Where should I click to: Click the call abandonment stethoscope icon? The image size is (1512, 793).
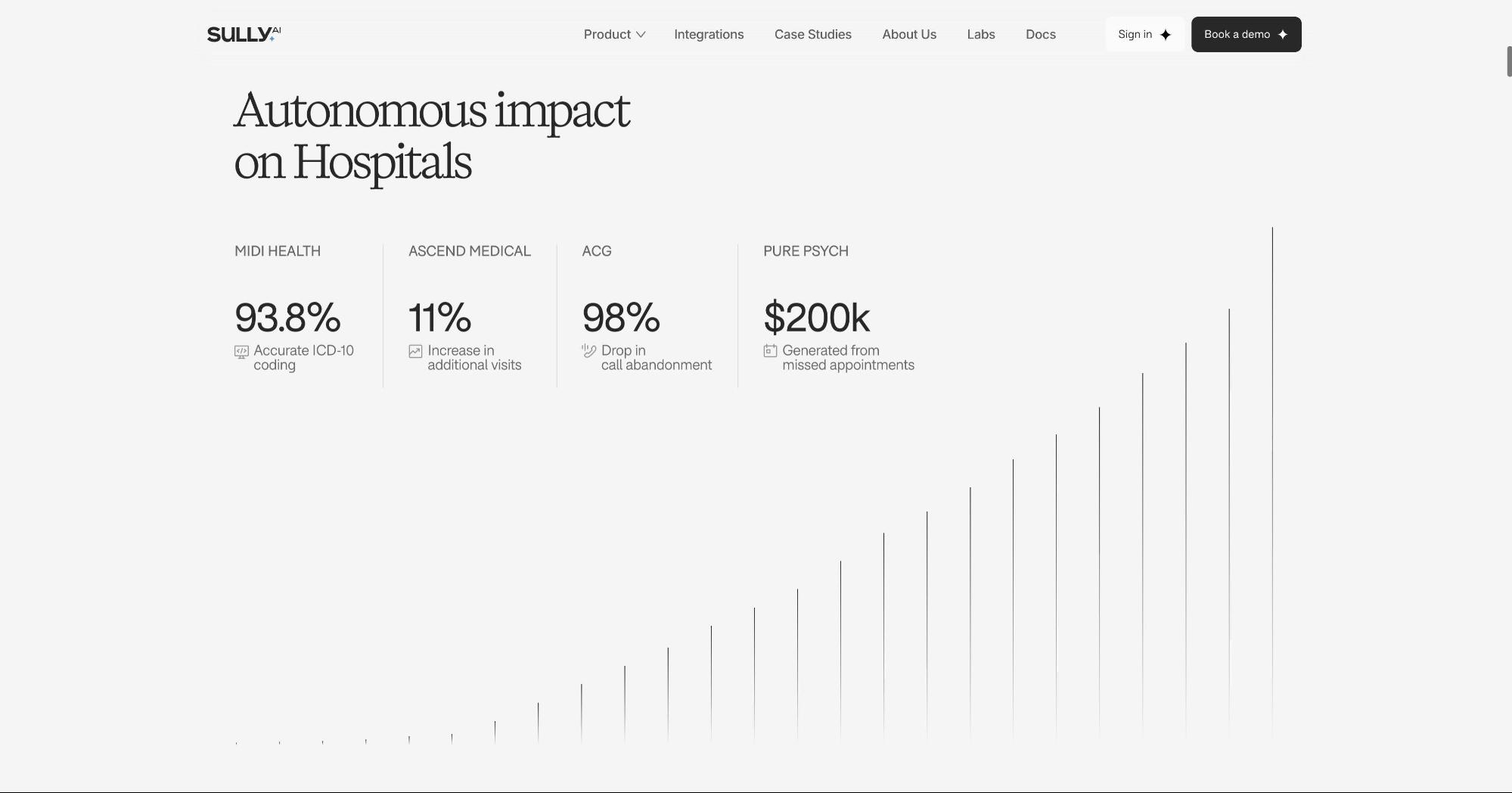coord(588,350)
